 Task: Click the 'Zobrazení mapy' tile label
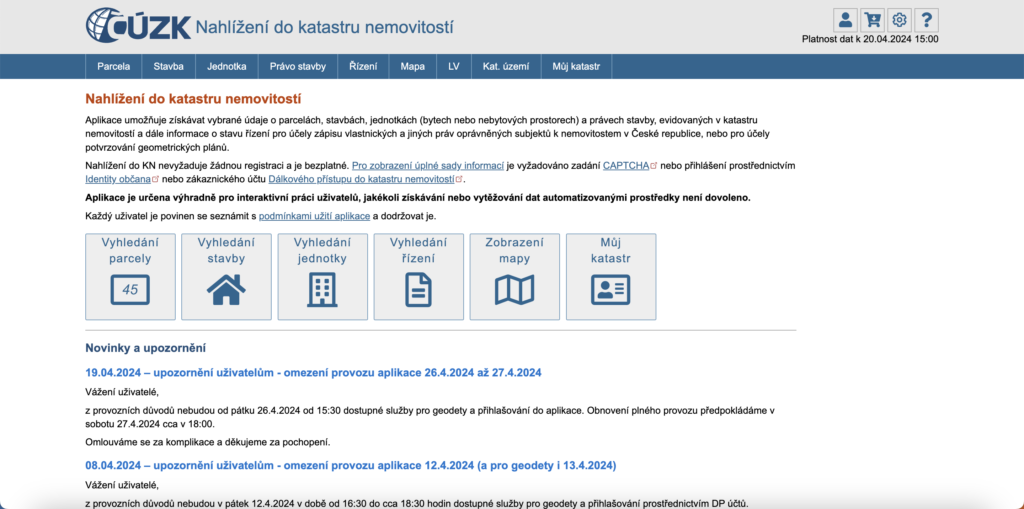515,250
